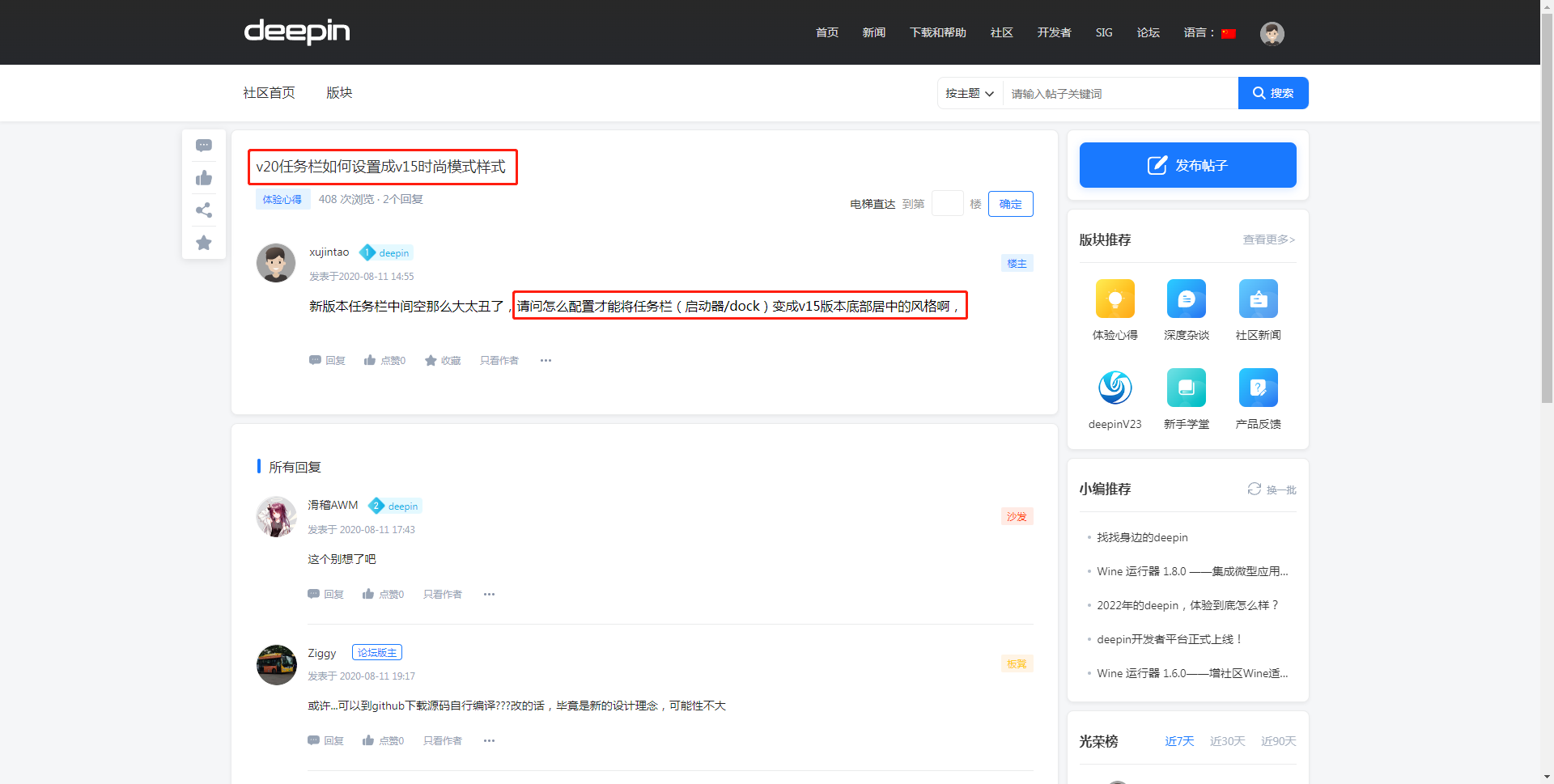Viewport: 1554px width, 784px height.
Task: Open the 社区新闻 board icon
Action: coord(1259,299)
